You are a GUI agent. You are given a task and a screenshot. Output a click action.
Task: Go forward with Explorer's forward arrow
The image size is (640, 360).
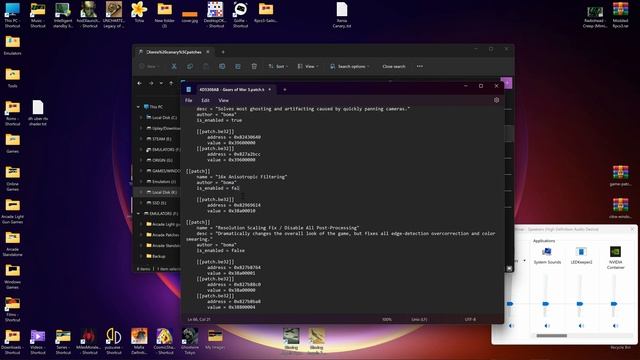pos(151,83)
